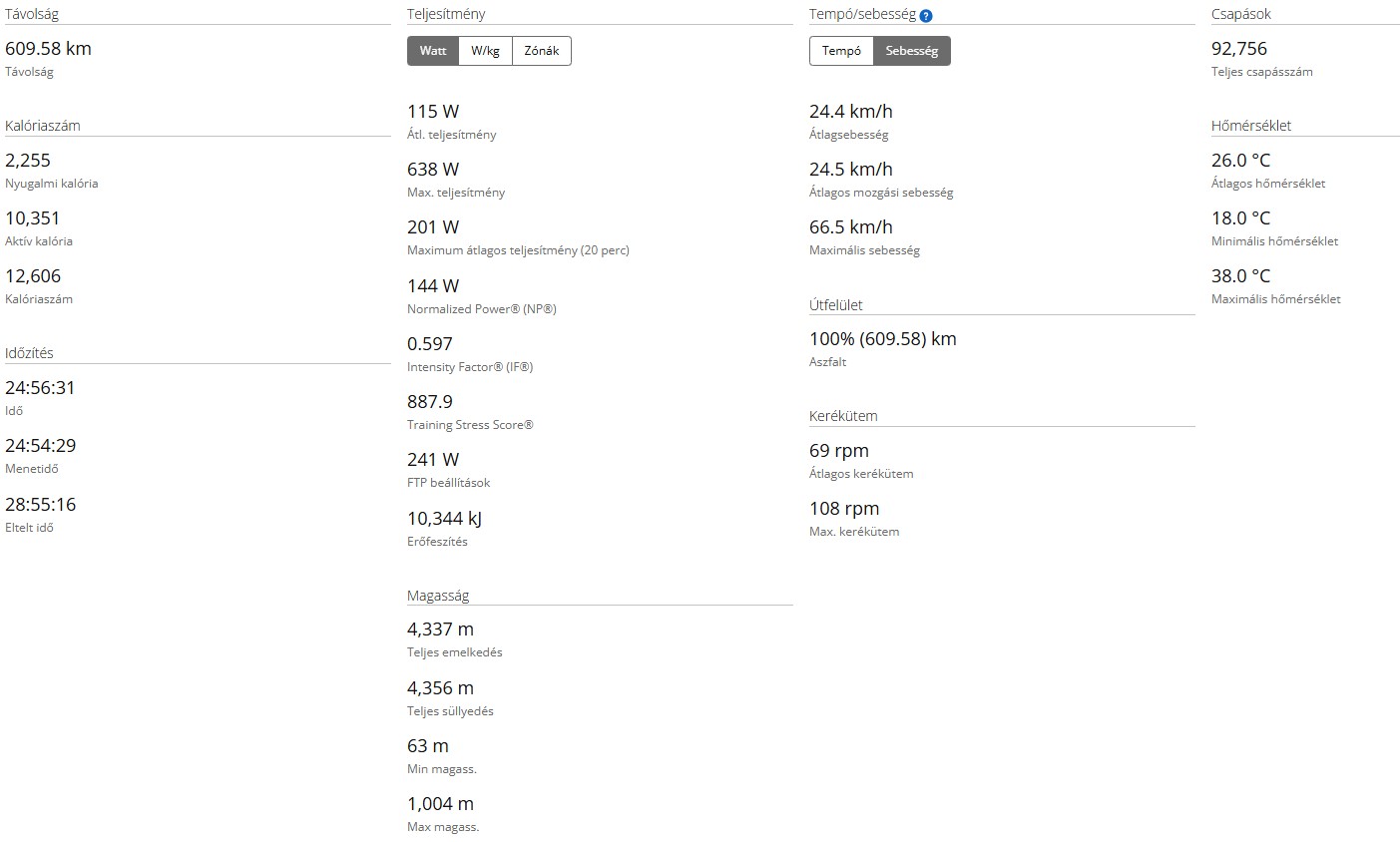Select Tempó pace display
The image size is (1400, 842).
pyautogui.click(x=841, y=51)
